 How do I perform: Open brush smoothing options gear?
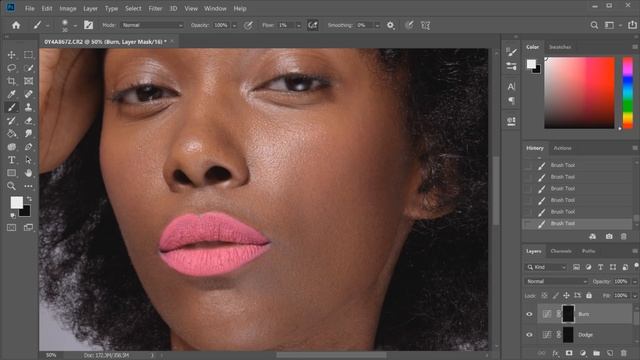391,25
